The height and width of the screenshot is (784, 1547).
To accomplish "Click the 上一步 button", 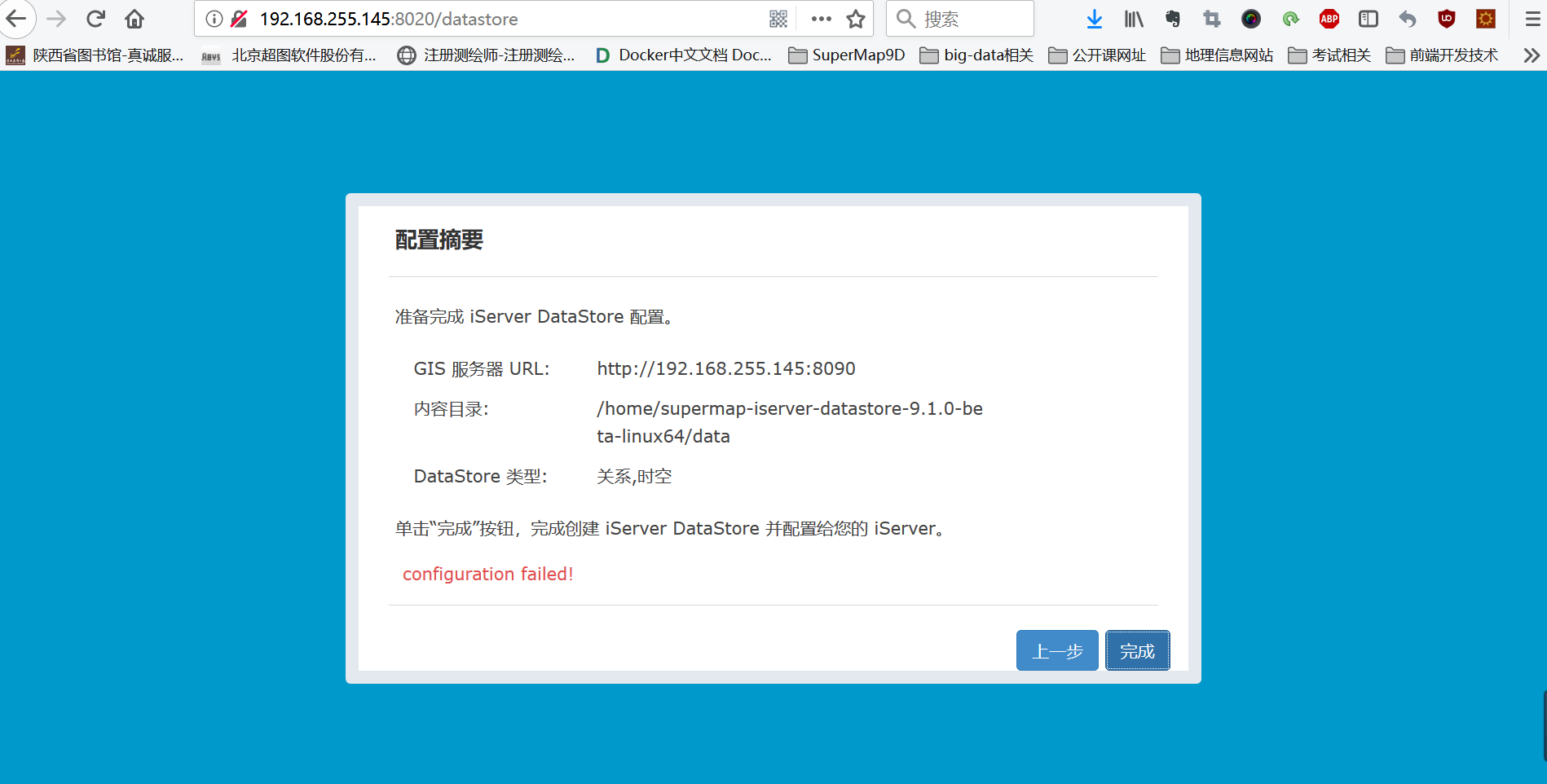I will pos(1057,650).
